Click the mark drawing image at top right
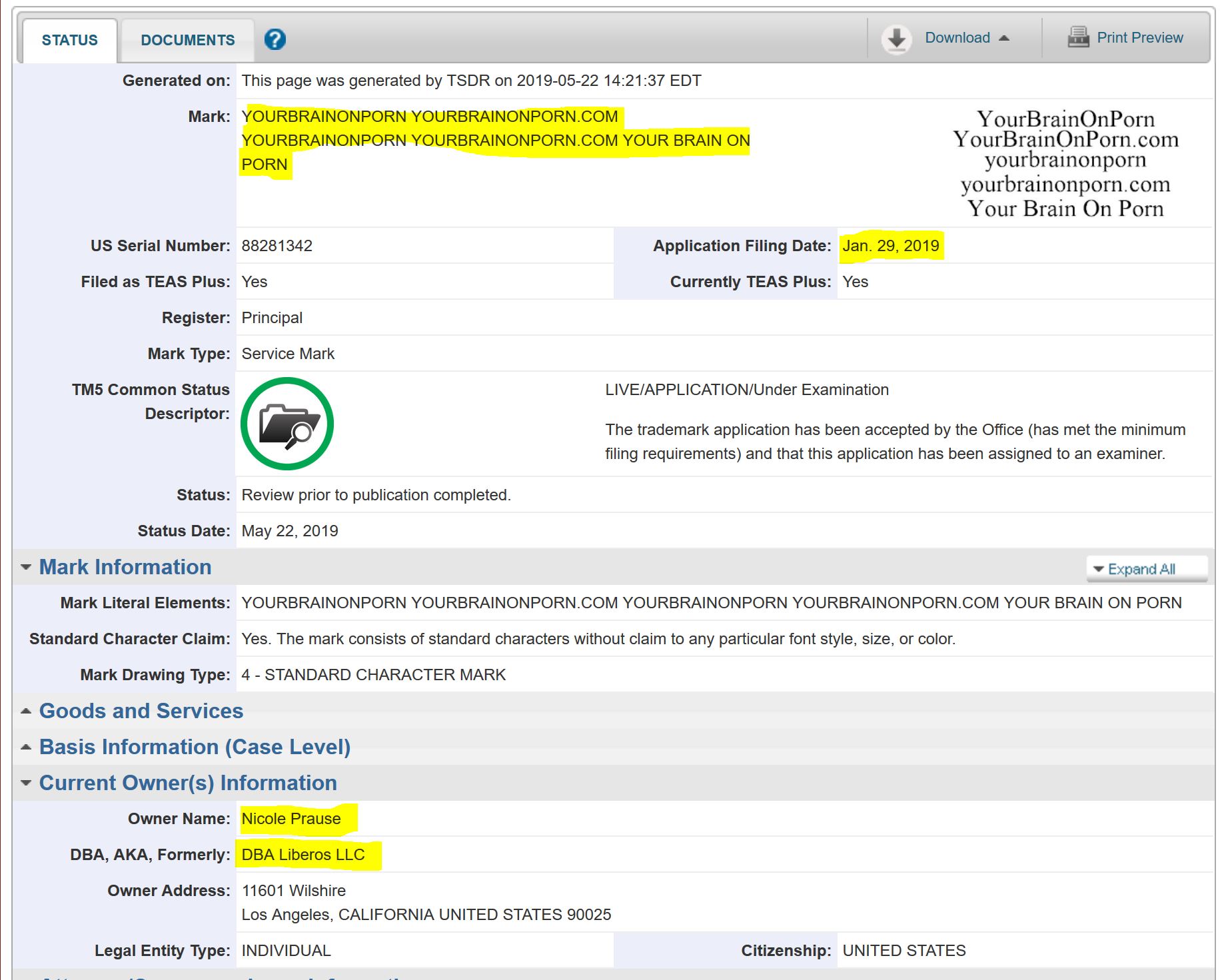Viewport: 1220px width, 980px height. pos(1065,163)
